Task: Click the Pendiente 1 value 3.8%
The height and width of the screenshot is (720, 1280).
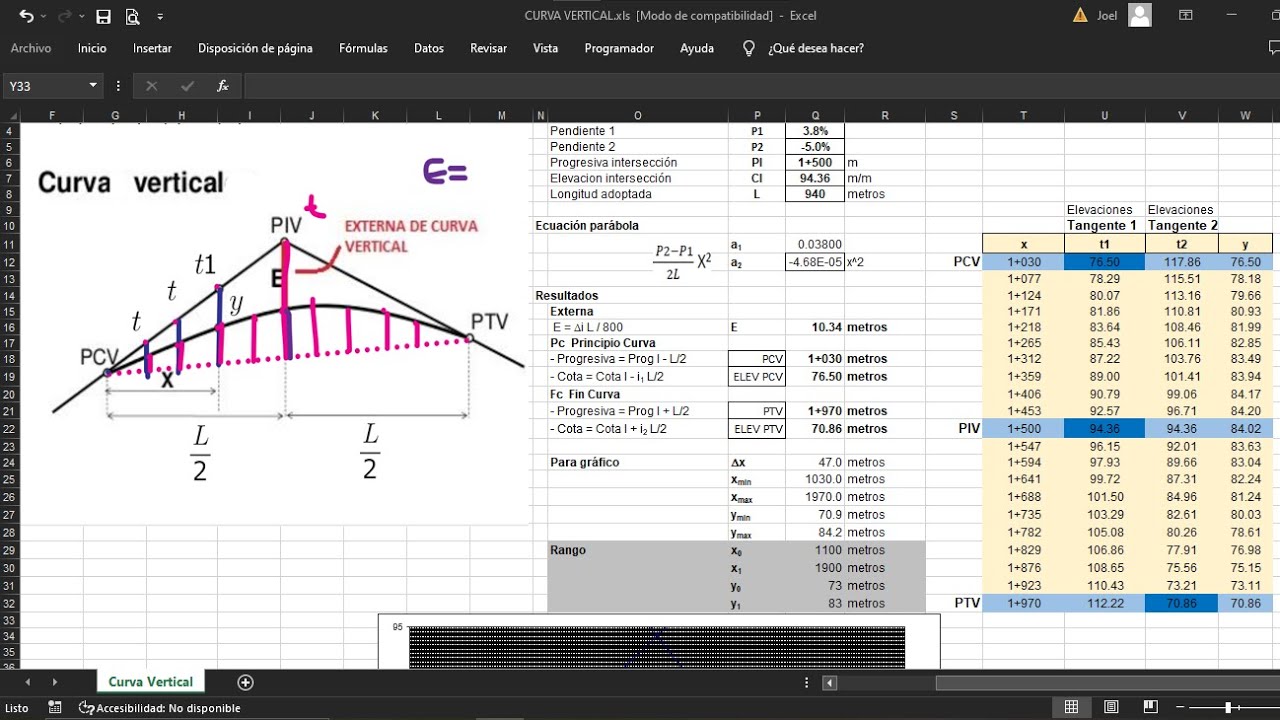Action: click(x=815, y=131)
